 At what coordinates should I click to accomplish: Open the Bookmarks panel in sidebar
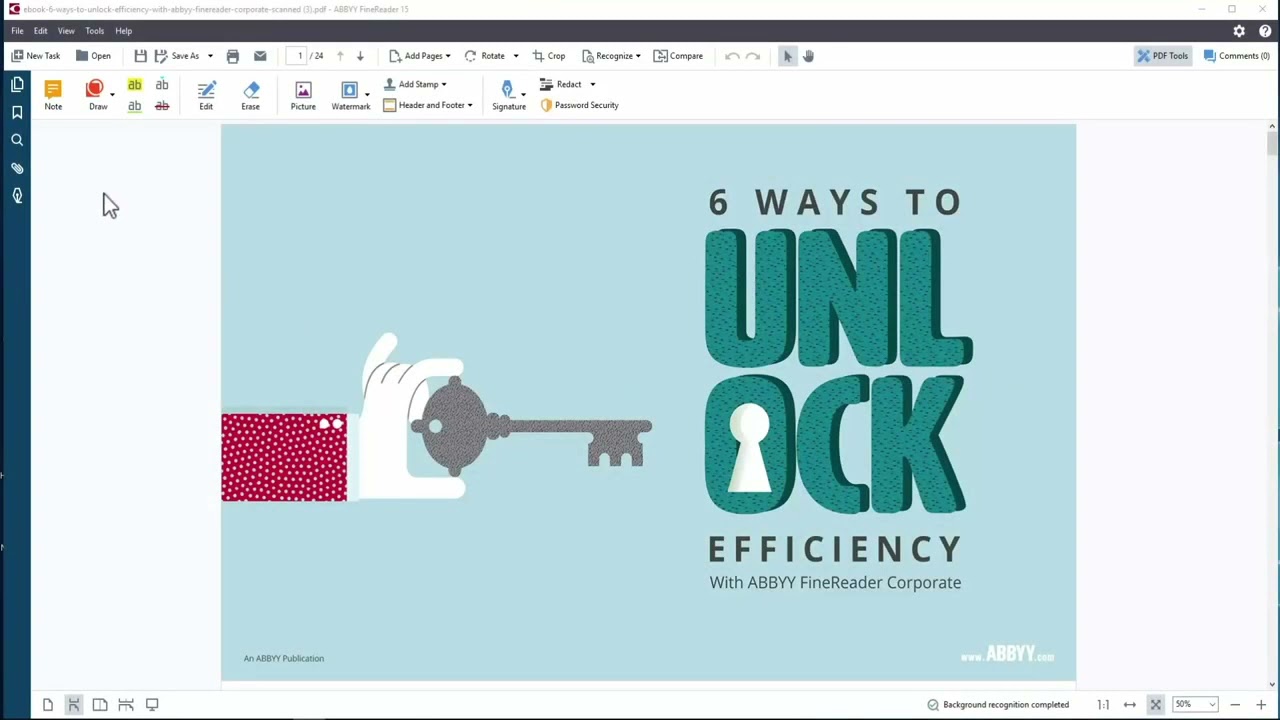pyautogui.click(x=17, y=113)
